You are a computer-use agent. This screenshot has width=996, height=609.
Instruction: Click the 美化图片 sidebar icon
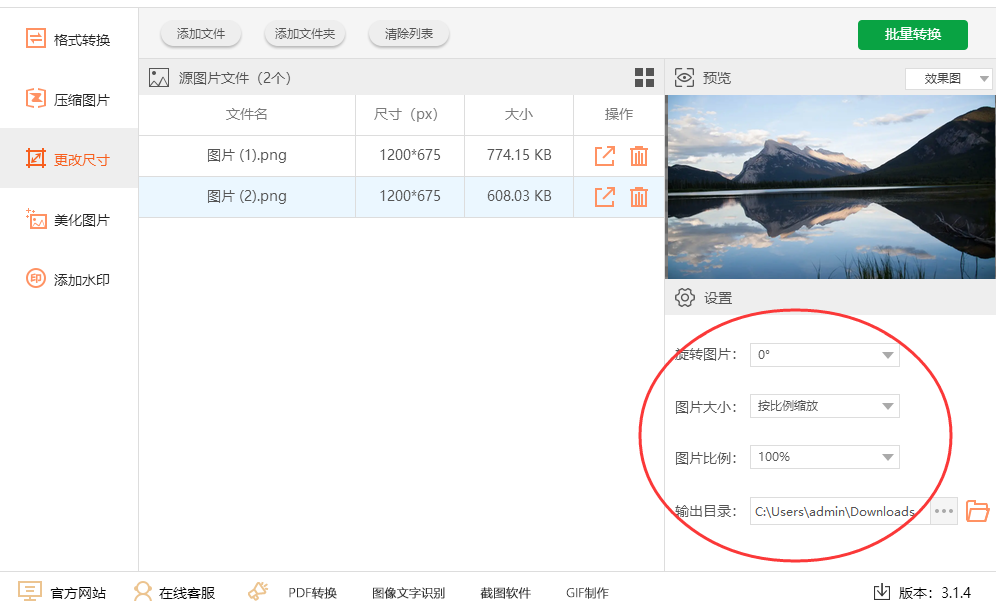(36, 218)
